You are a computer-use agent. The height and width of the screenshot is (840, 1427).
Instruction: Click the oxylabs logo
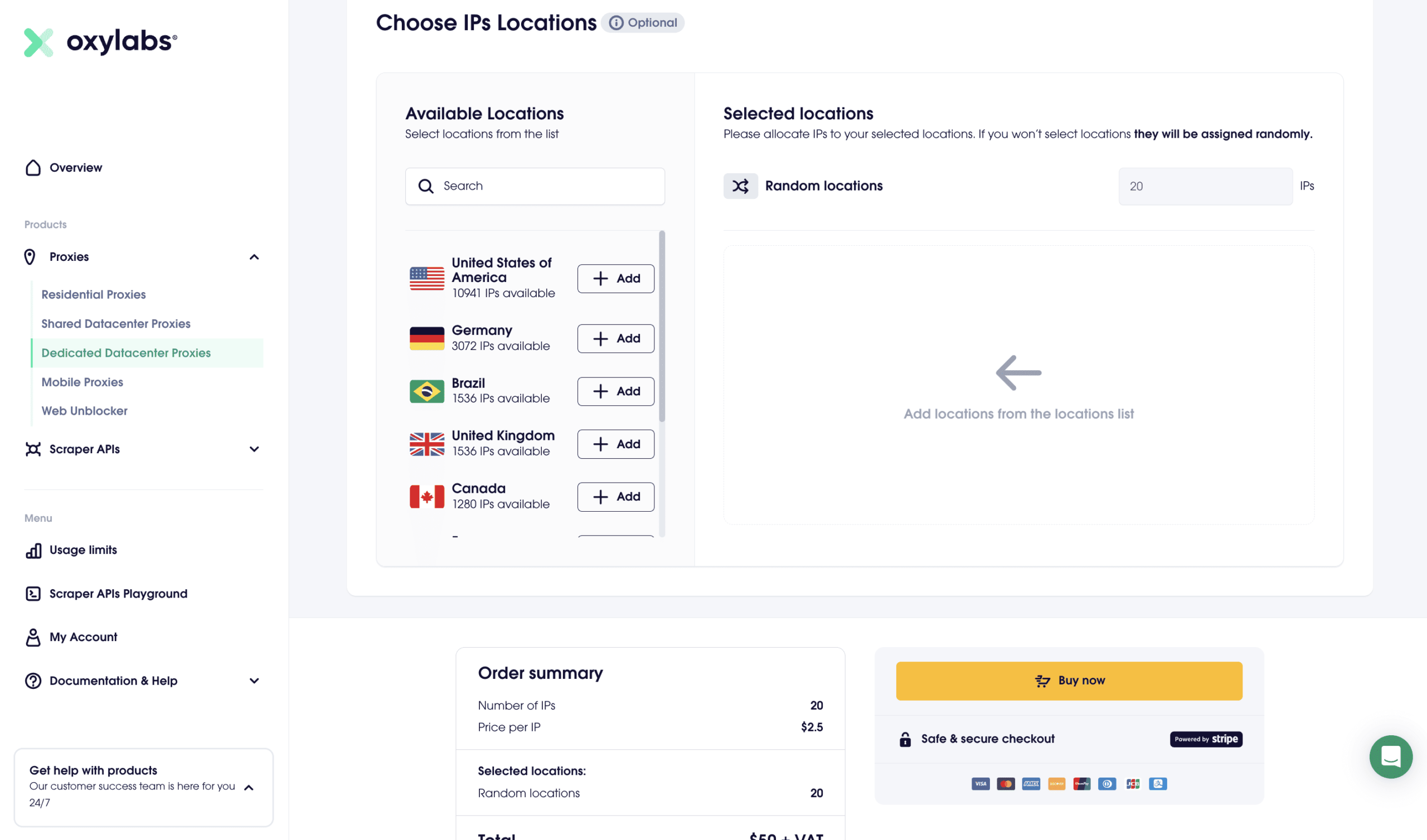[x=100, y=42]
